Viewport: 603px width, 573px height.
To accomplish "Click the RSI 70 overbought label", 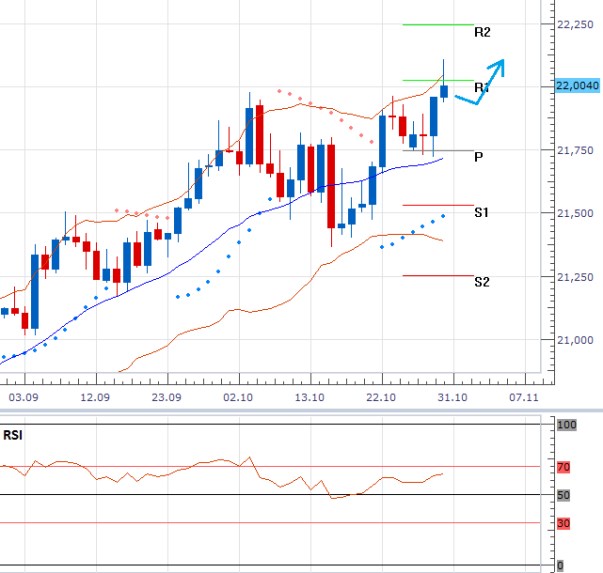I will pos(563,467).
